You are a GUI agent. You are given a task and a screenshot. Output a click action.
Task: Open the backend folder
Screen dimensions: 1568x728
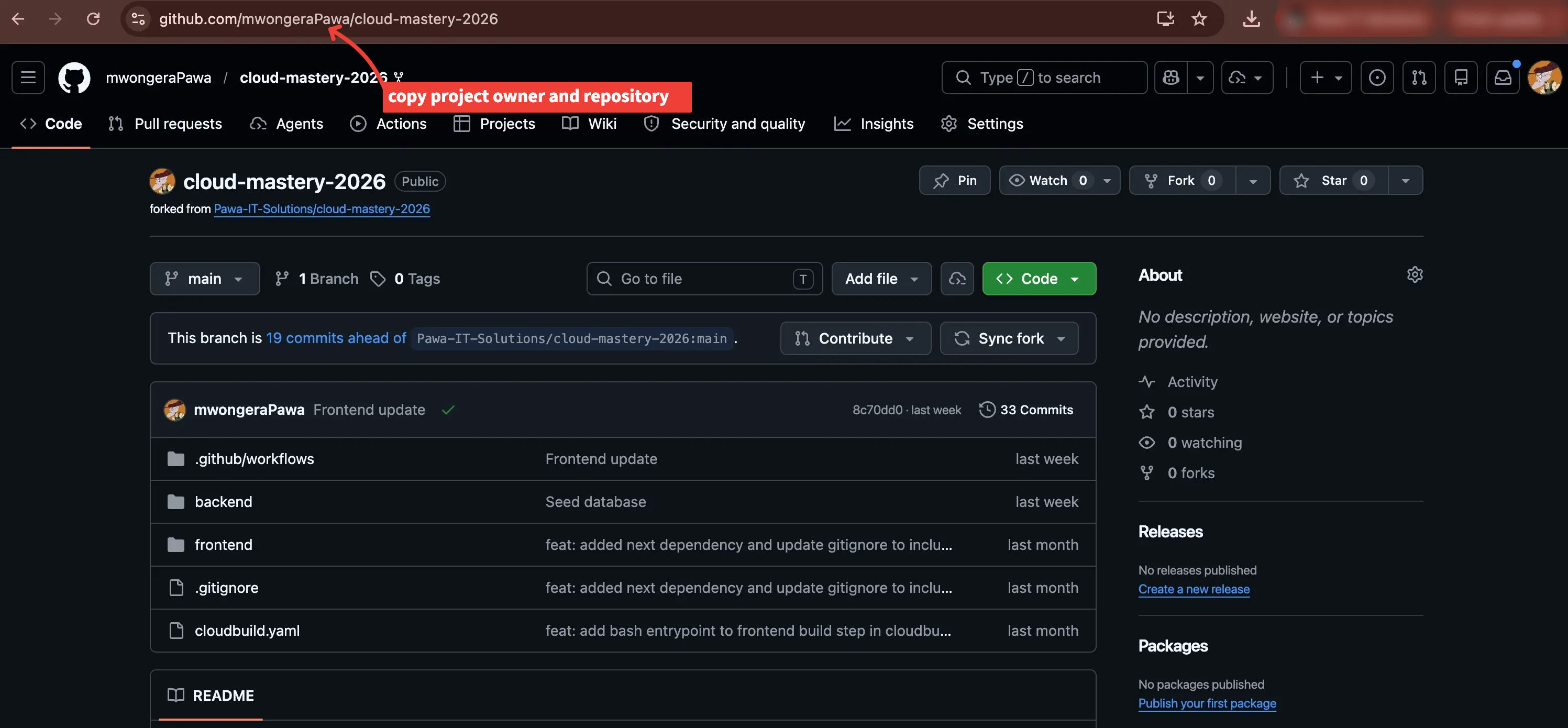click(224, 502)
